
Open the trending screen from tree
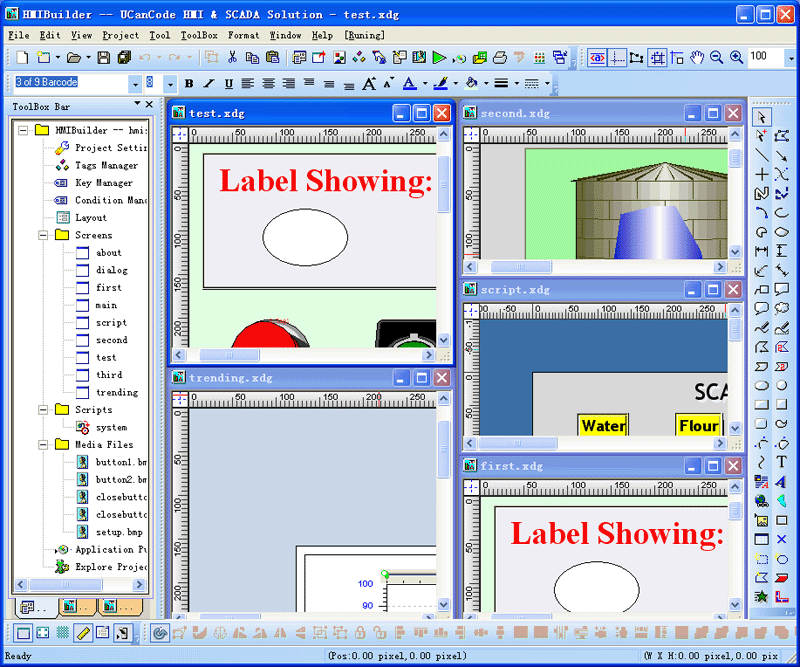pos(117,392)
